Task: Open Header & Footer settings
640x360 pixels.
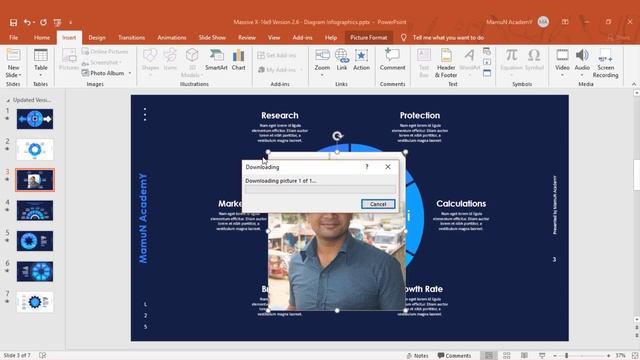Action: click(446, 62)
